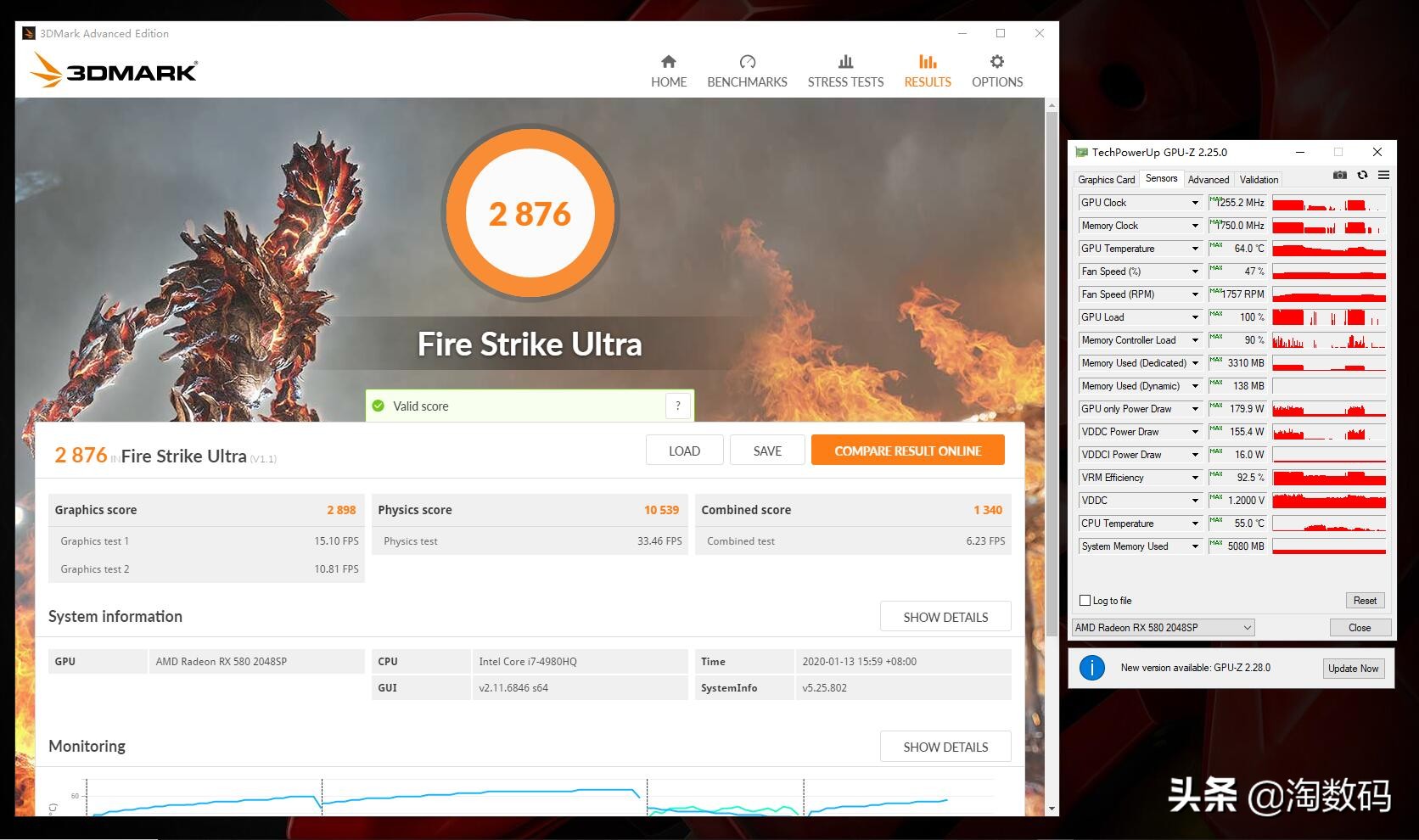The height and width of the screenshot is (840, 1419).
Task: Expand the Memory Used (Dynamic) dropdown
Action: (1195, 386)
